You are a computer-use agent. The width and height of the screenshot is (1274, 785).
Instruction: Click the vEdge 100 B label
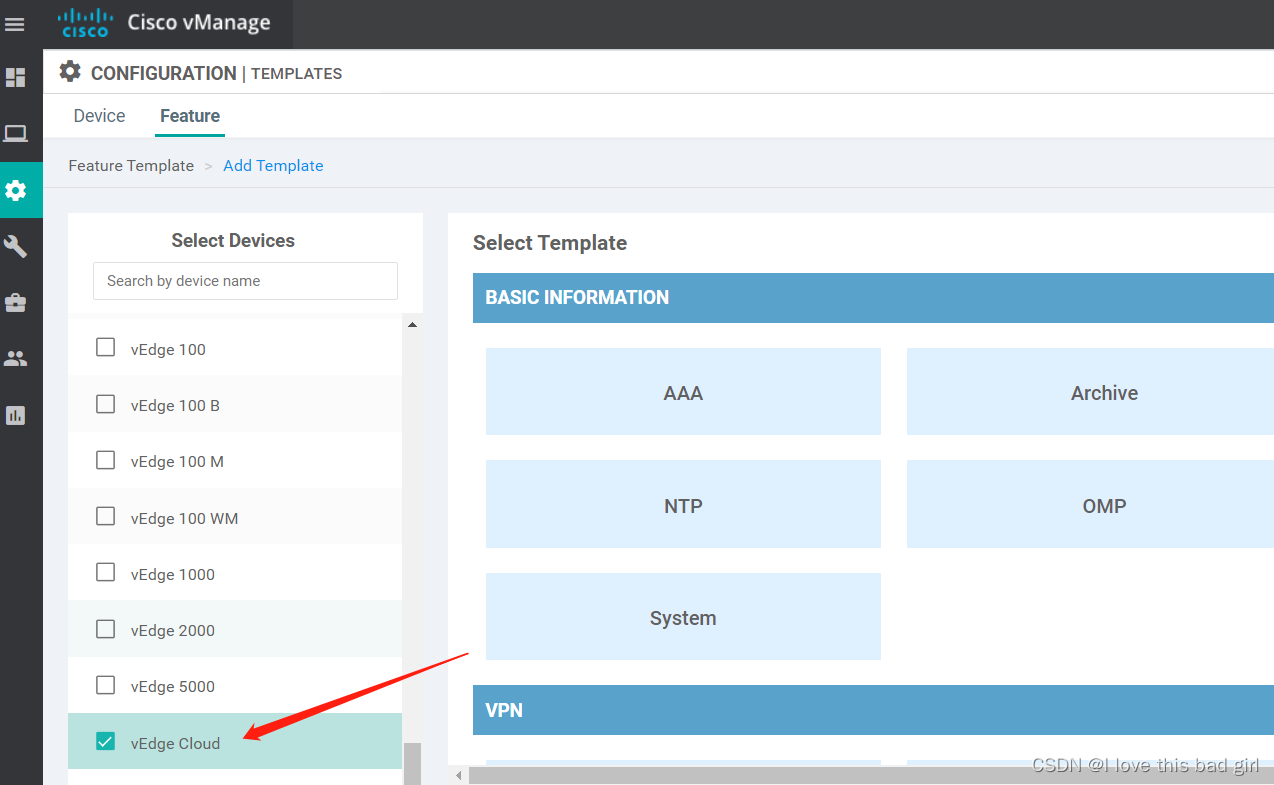point(175,405)
